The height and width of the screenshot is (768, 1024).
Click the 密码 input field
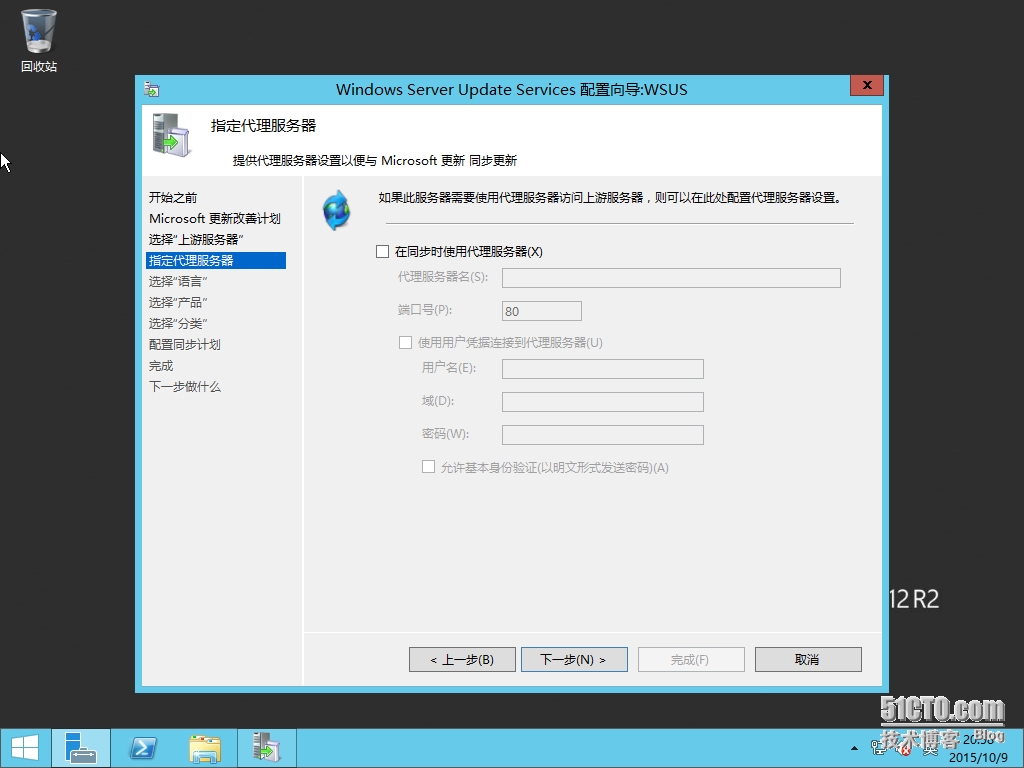tap(603, 435)
